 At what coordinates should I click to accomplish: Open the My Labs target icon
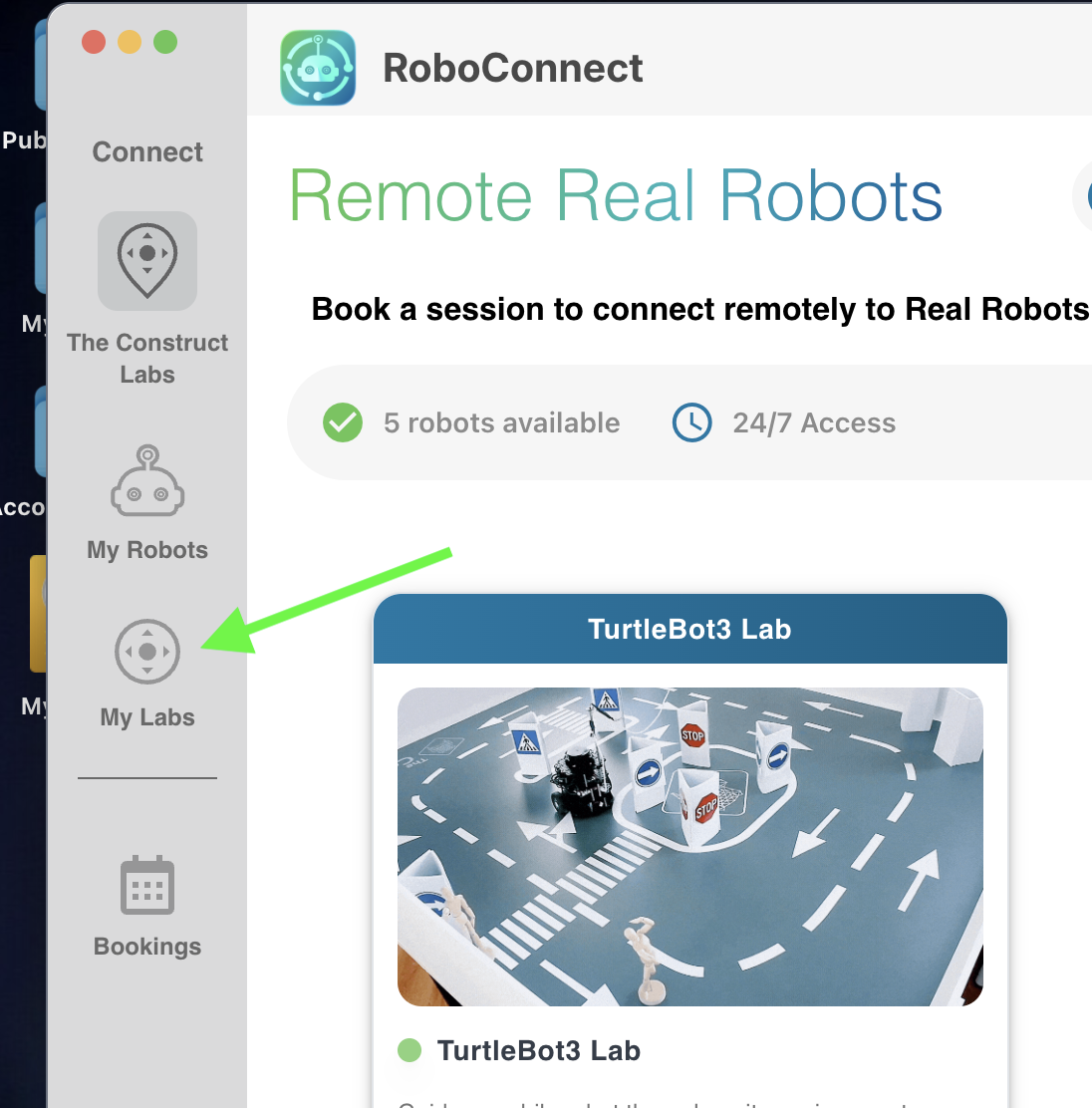click(147, 652)
